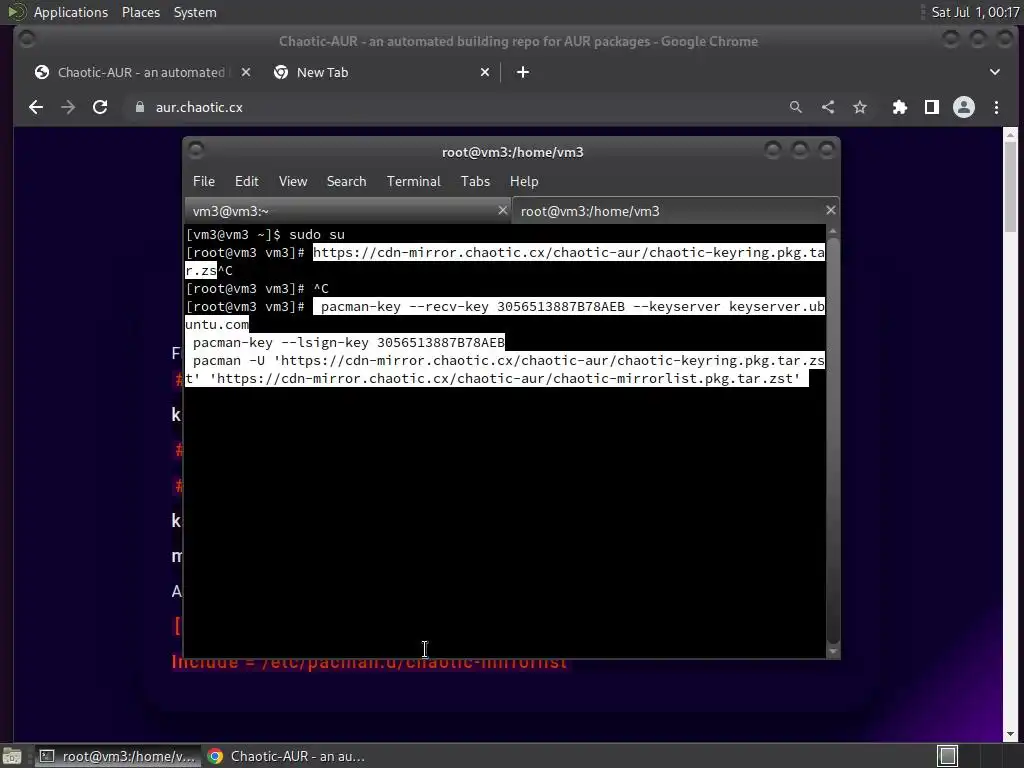
Task: Expand Chrome's tab search chevron
Action: (995, 72)
